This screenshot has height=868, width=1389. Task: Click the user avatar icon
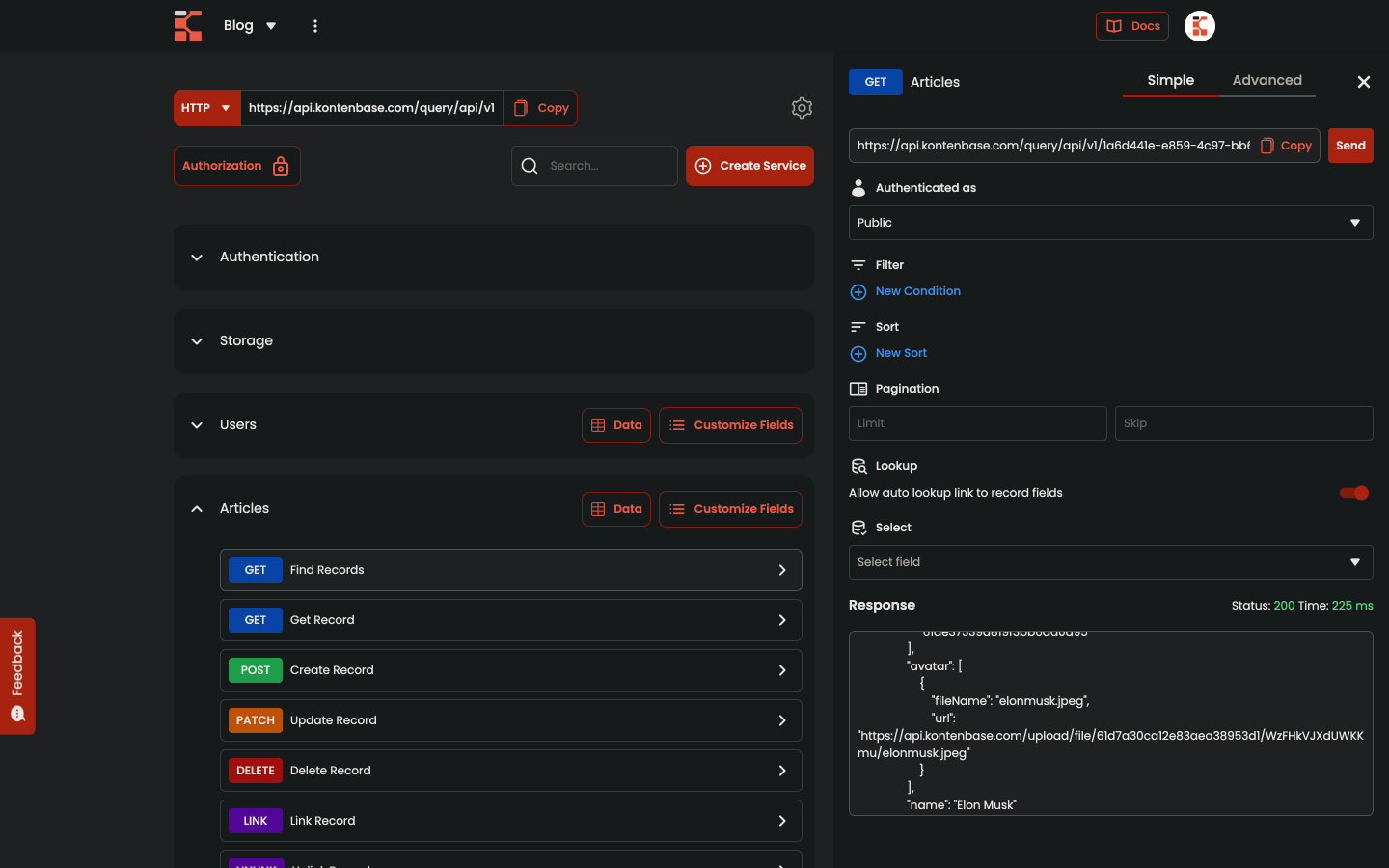click(1199, 26)
